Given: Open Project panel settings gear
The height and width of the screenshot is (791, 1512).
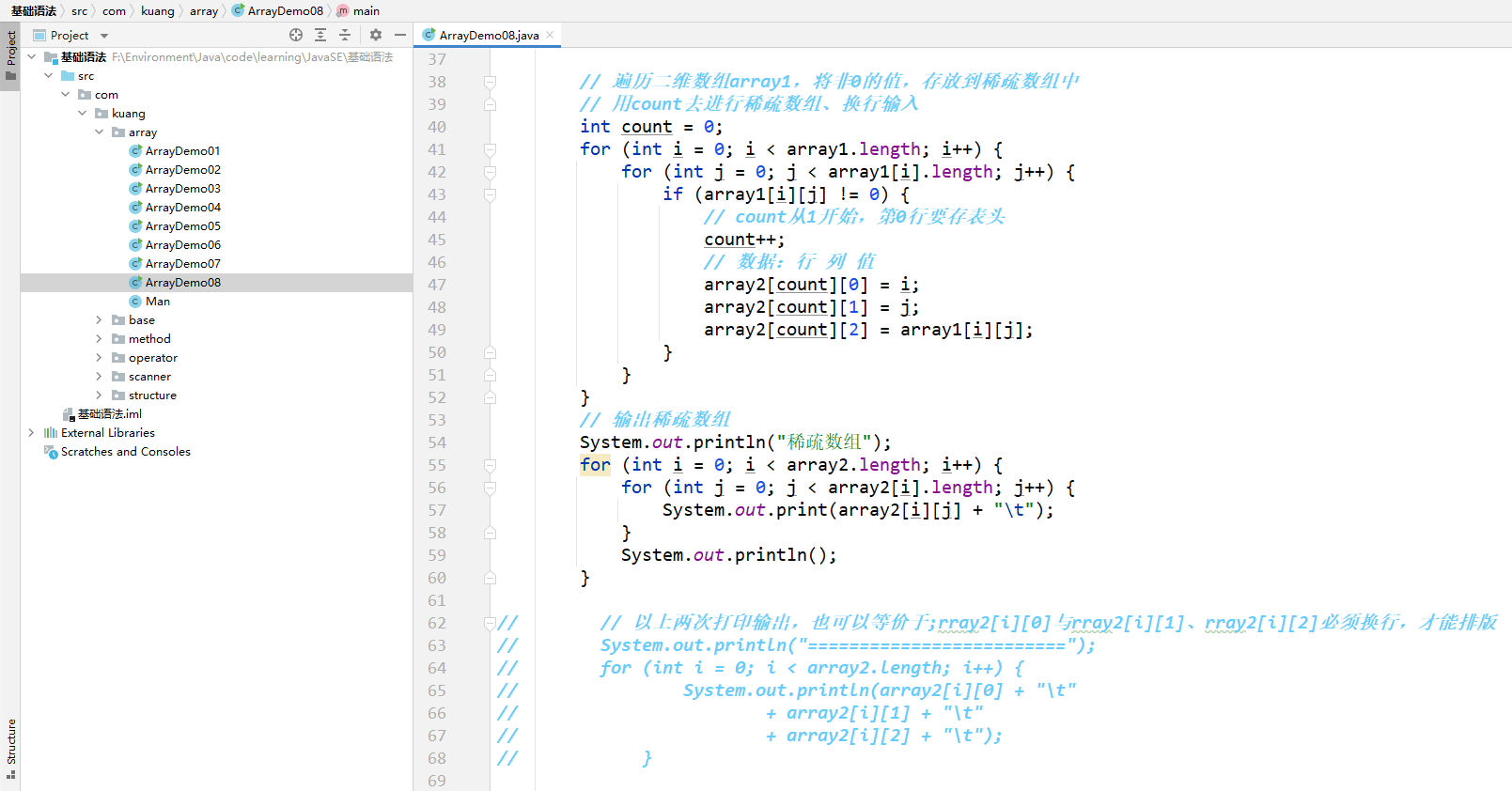Looking at the screenshot, I should point(376,35).
